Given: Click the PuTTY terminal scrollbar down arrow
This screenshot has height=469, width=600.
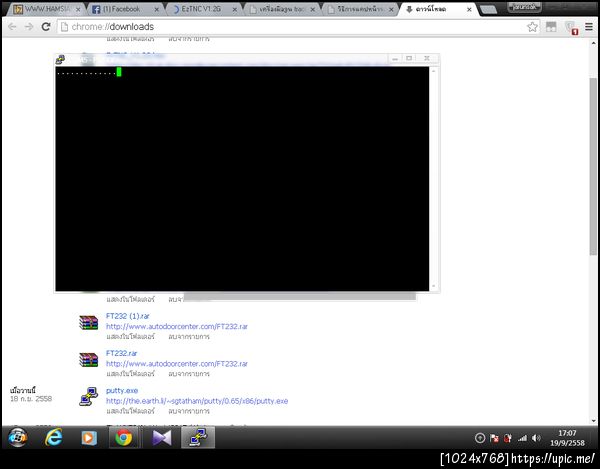Looking at the screenshot, I should pos(434,286).
